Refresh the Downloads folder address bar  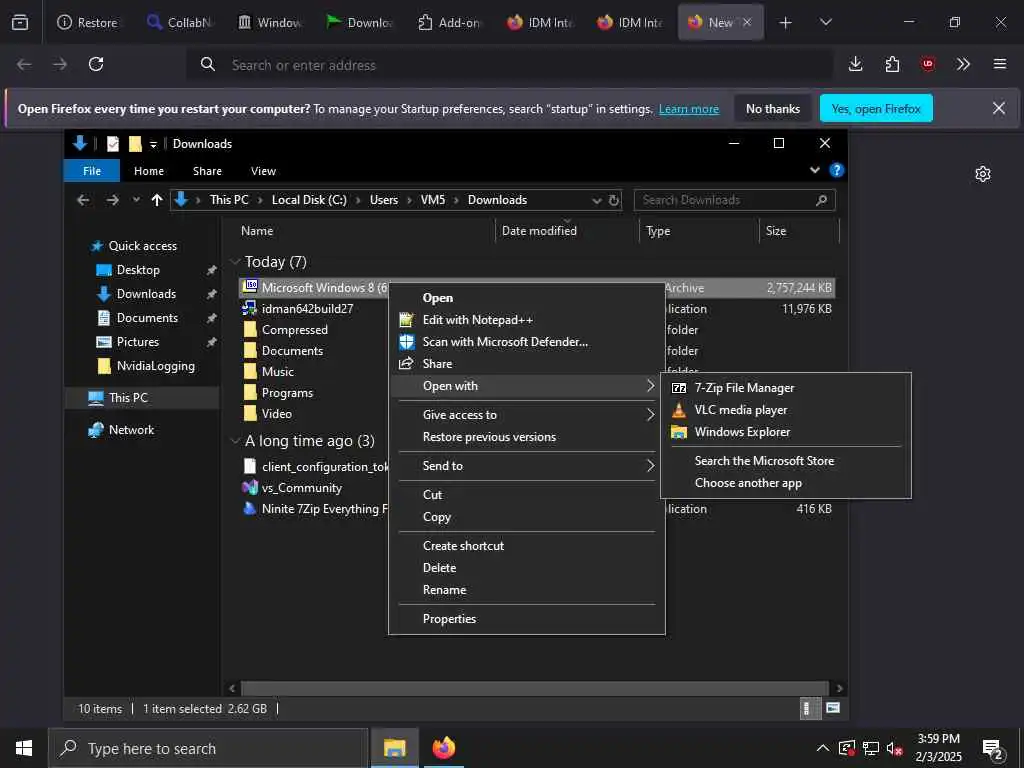[x=614, y=200]
